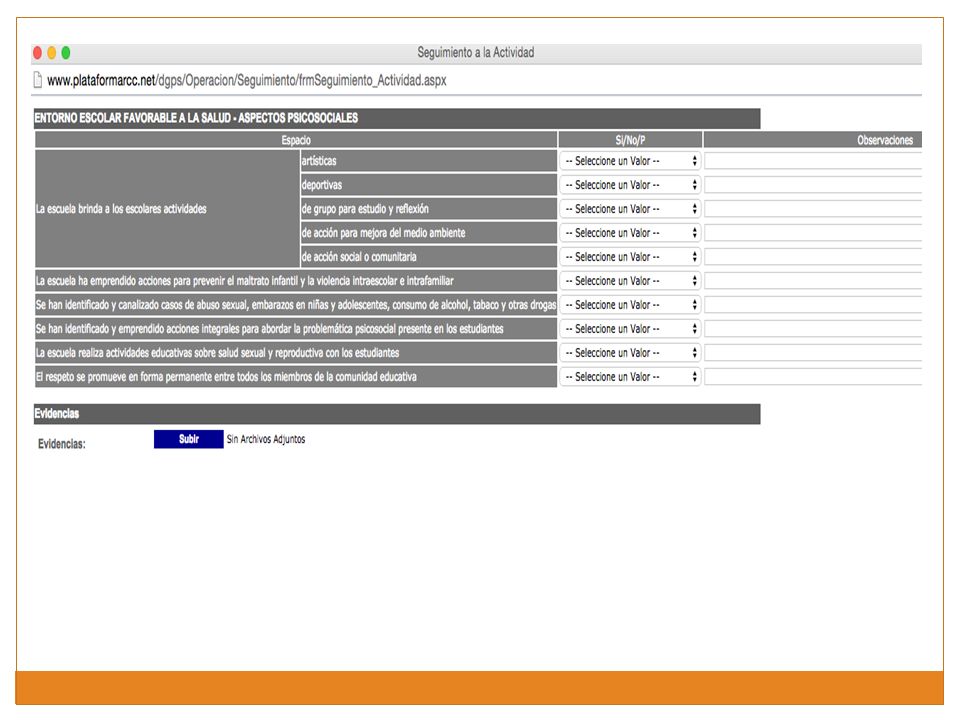Click 'La escuela realiza actividades educativas' row text
Image resolution: width=960 pixels, height=720 pixels.
pyautogui.click(x=217, y=353)
